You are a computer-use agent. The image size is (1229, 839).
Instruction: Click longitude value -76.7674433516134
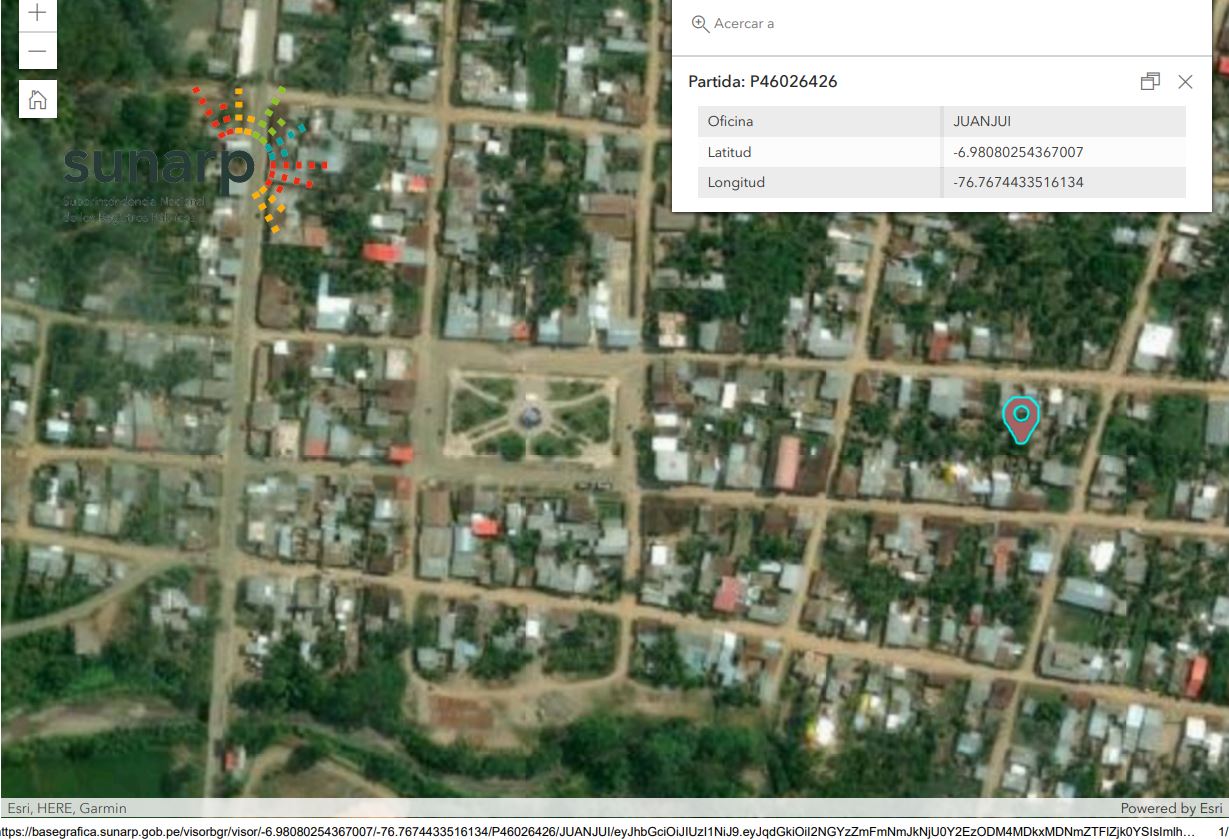tap(1018, 183)
